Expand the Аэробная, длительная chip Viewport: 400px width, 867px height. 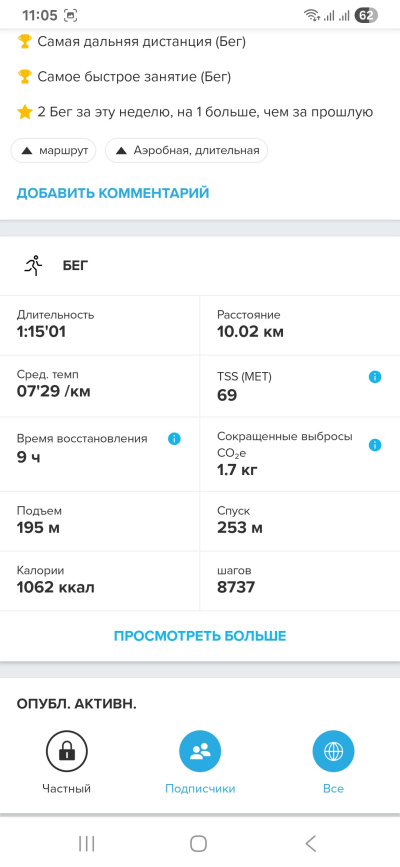click(186, 150)
